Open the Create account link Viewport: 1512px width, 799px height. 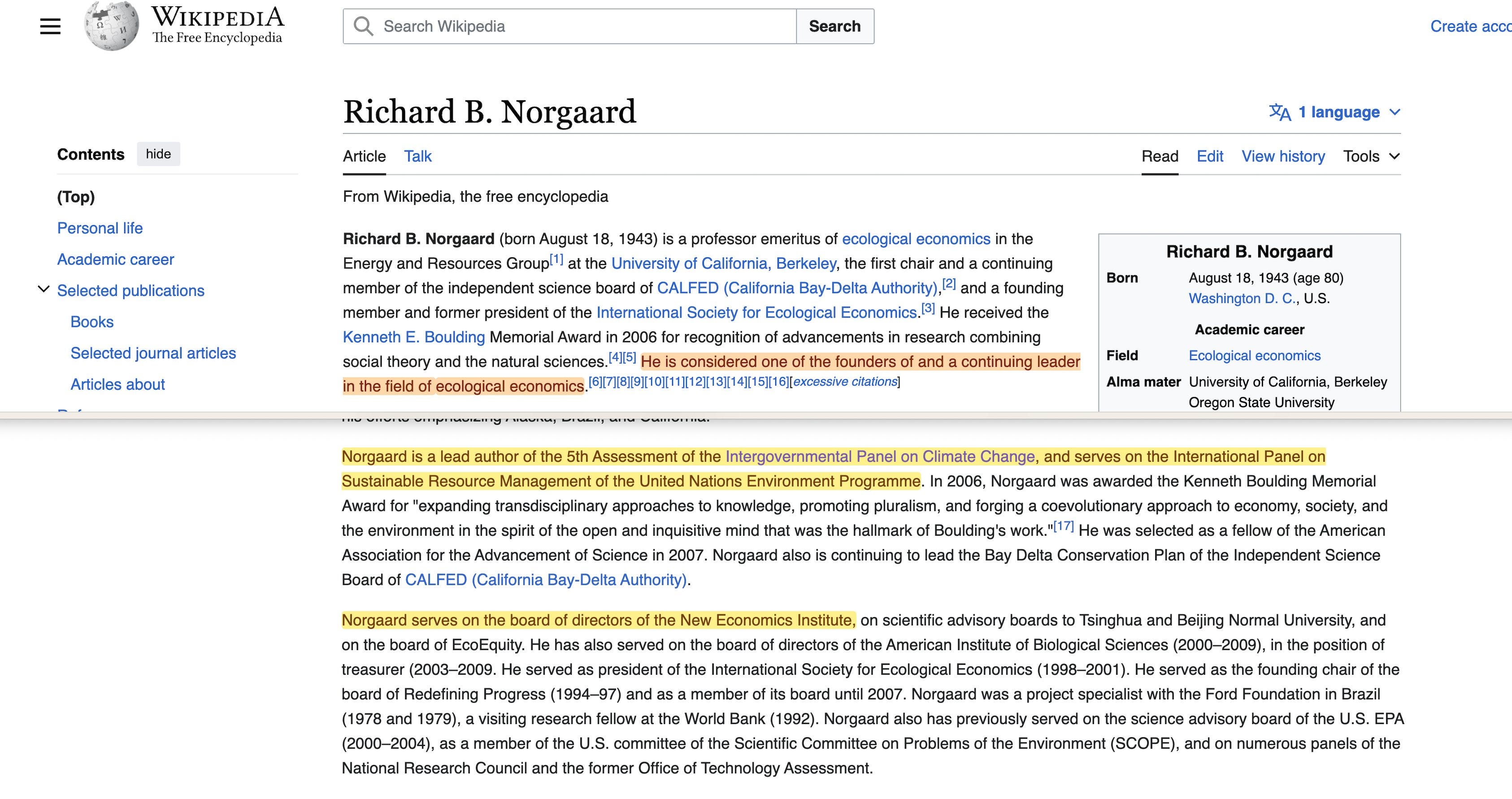click(1471, 26)
